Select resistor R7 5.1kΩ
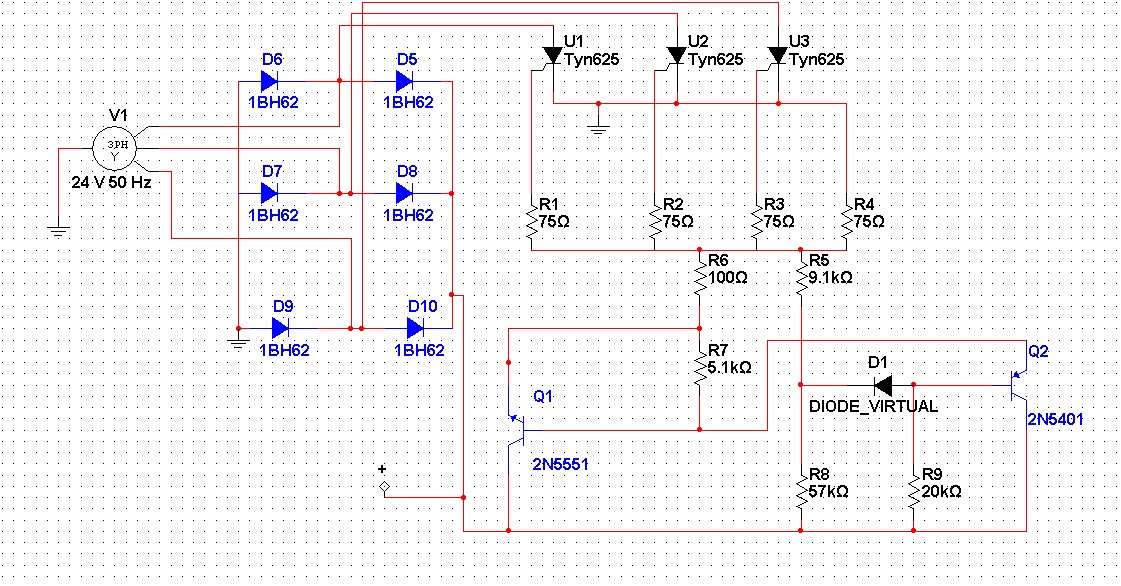The width and height of the screenshot is (1121, 586). (x=700, y=362)
